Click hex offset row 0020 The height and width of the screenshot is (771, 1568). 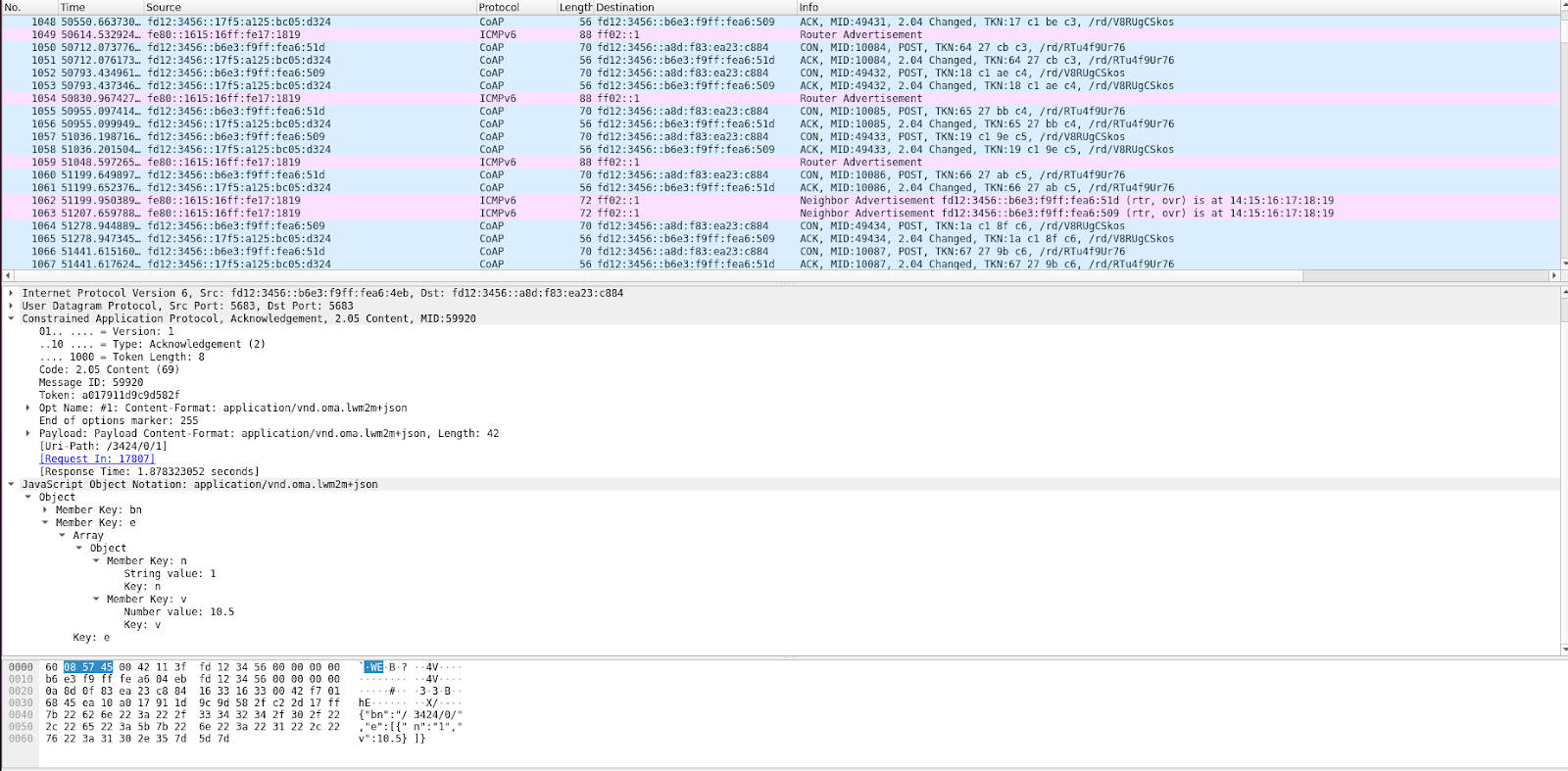point(21,691)
